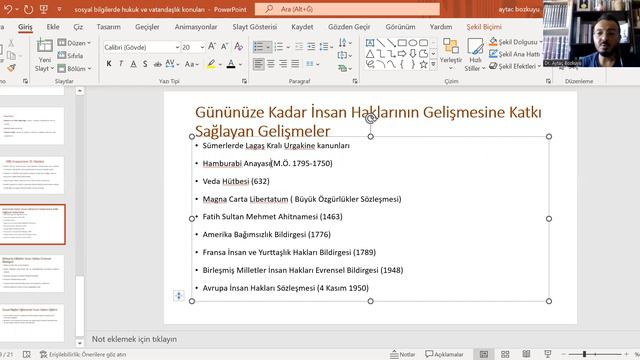Select the straight line shape in gallery
The height and width of the screenshot is (360, 640).
[x=380, y=43]
